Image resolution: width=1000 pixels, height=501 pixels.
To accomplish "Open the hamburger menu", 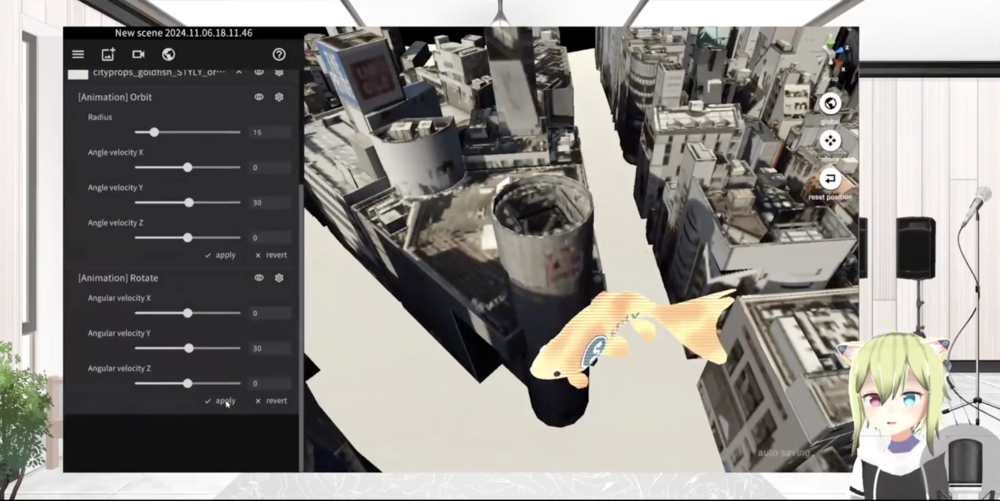I will coord(78,54).
